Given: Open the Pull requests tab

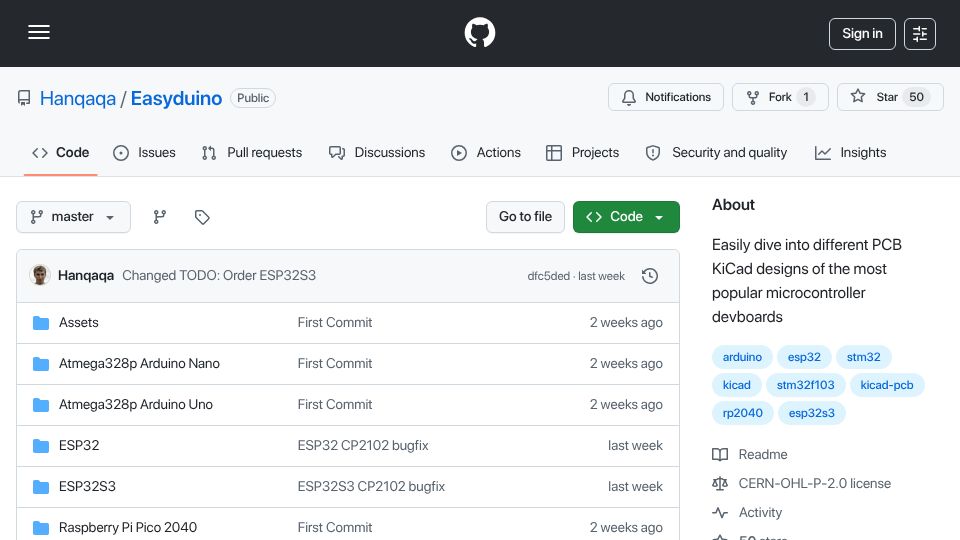Looking at the screenshot, I should (252, 152).
